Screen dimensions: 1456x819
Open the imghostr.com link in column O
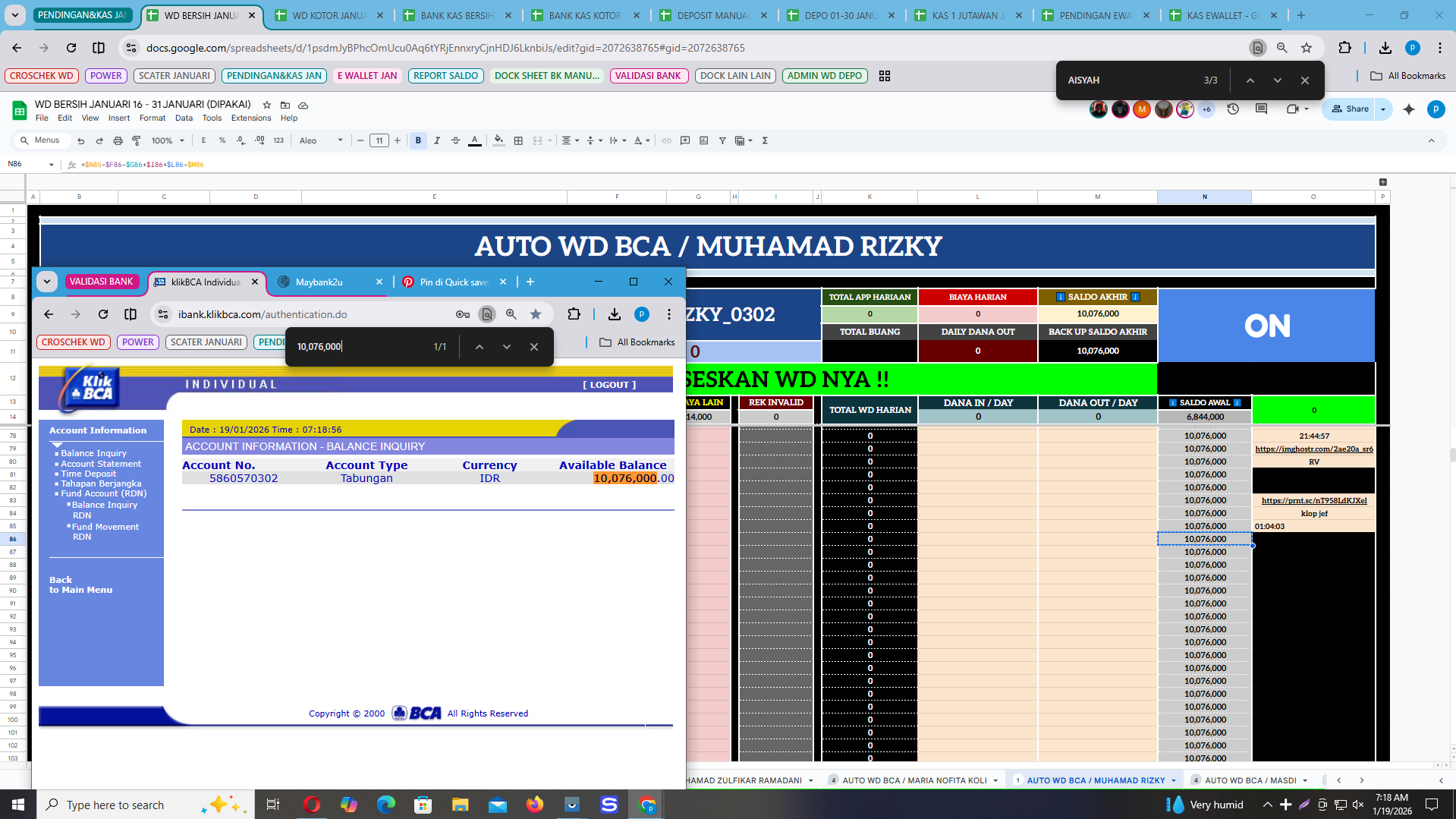coord(1314,449)
